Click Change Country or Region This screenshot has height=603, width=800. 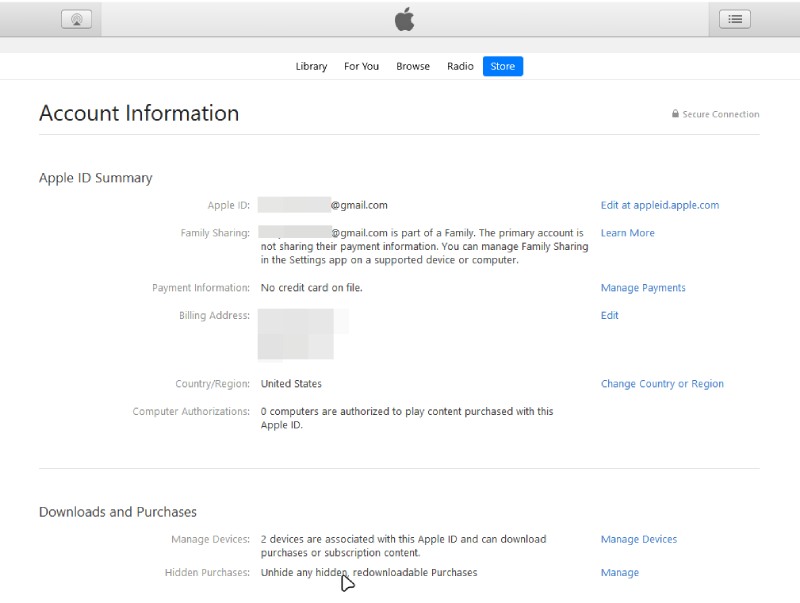tap(662, 384)
